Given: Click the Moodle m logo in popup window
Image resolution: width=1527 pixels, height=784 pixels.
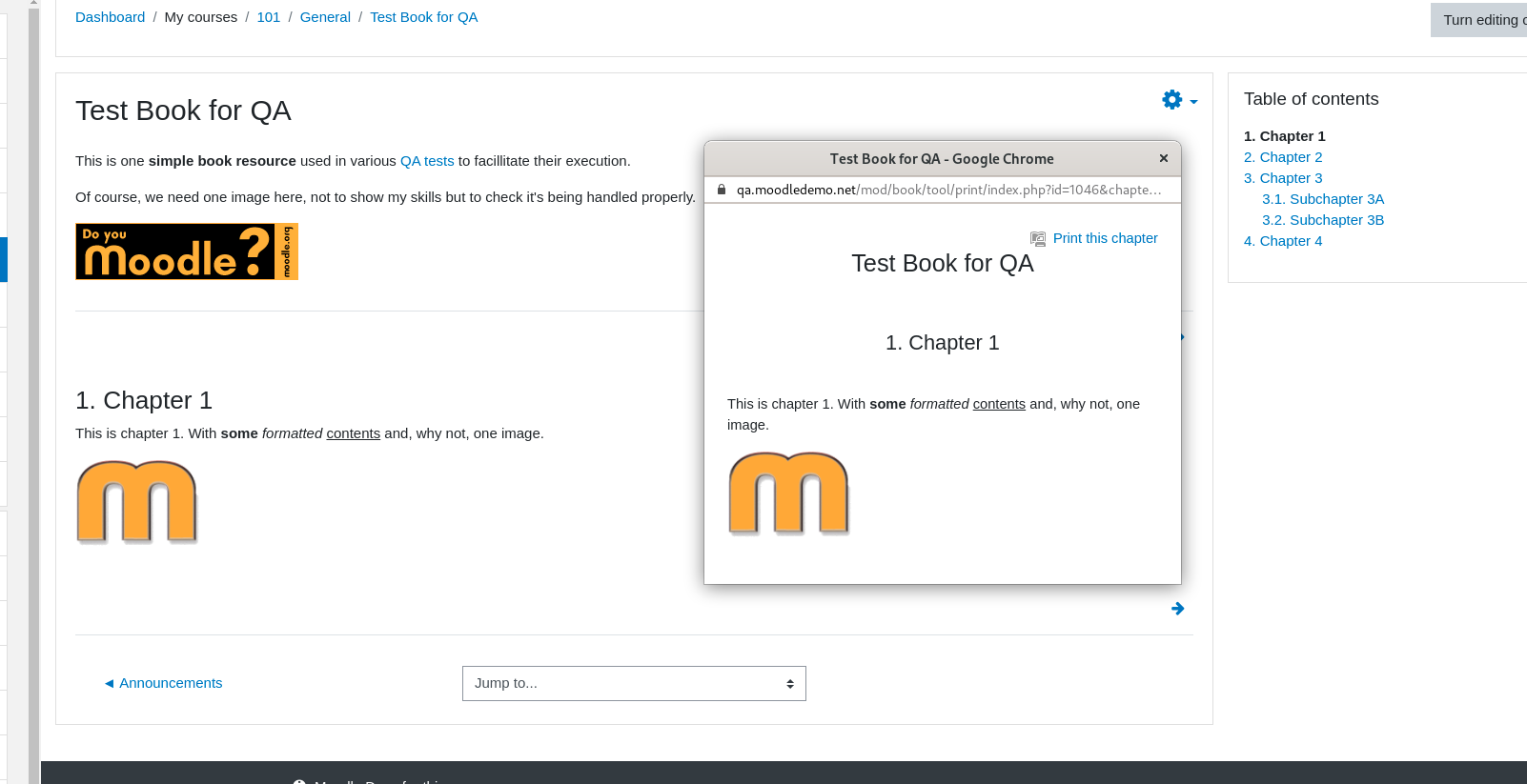Looking at the screenshot, I should [x=789, y=493].
